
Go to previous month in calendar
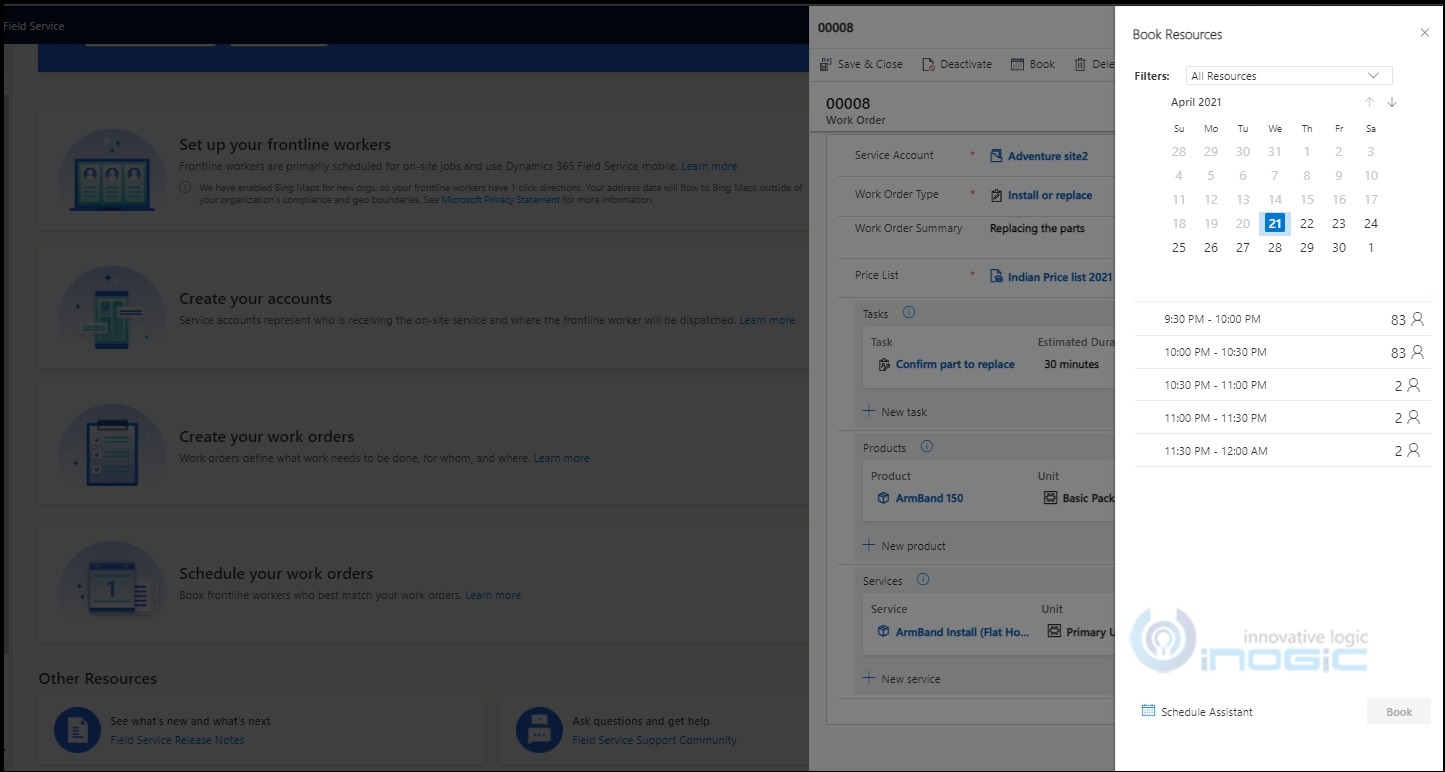click(1369, 102)
